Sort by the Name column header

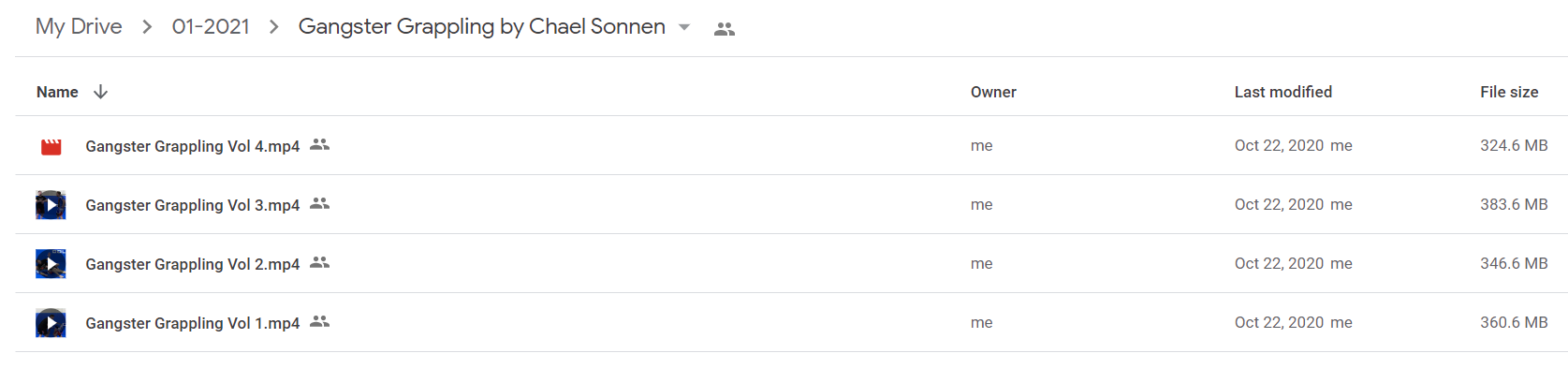[57, 92]
